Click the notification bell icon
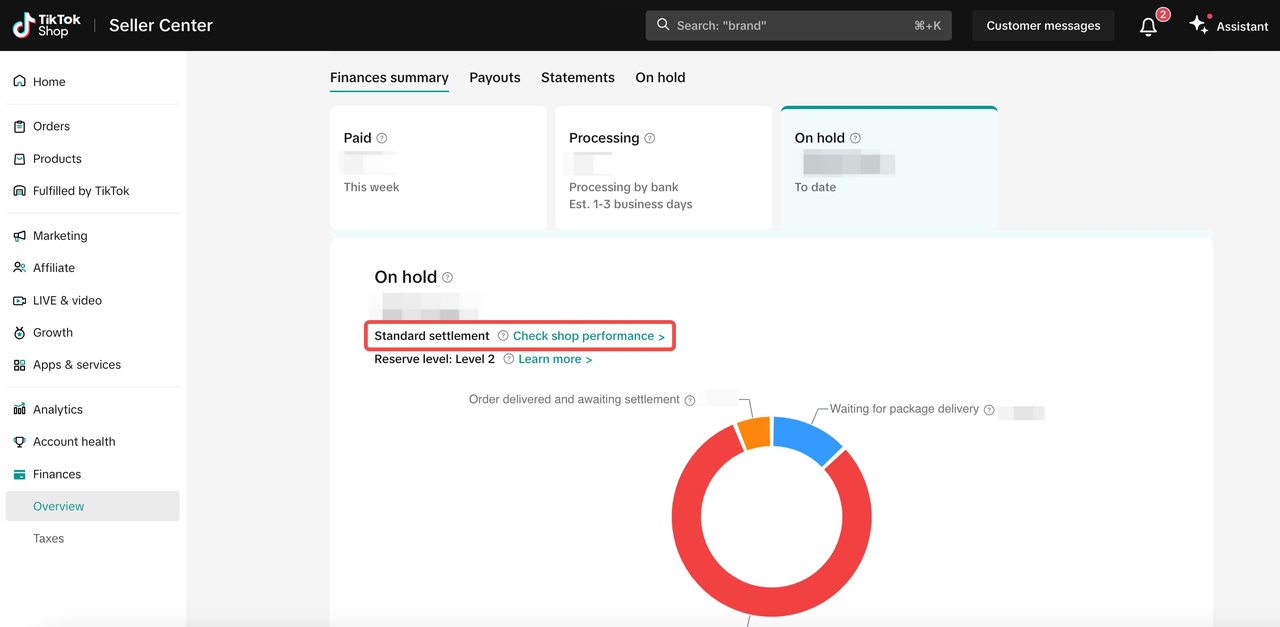This screenshot has width=1280, height=627. coord(1148,27)
